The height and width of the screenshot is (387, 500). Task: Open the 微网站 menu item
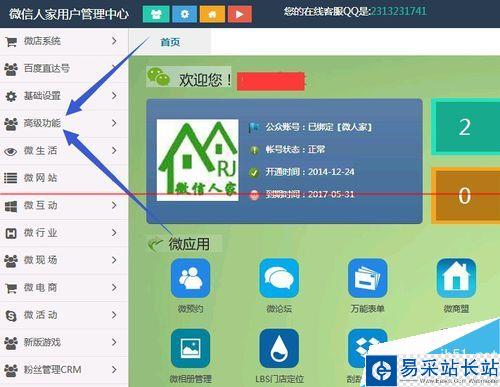64,178
